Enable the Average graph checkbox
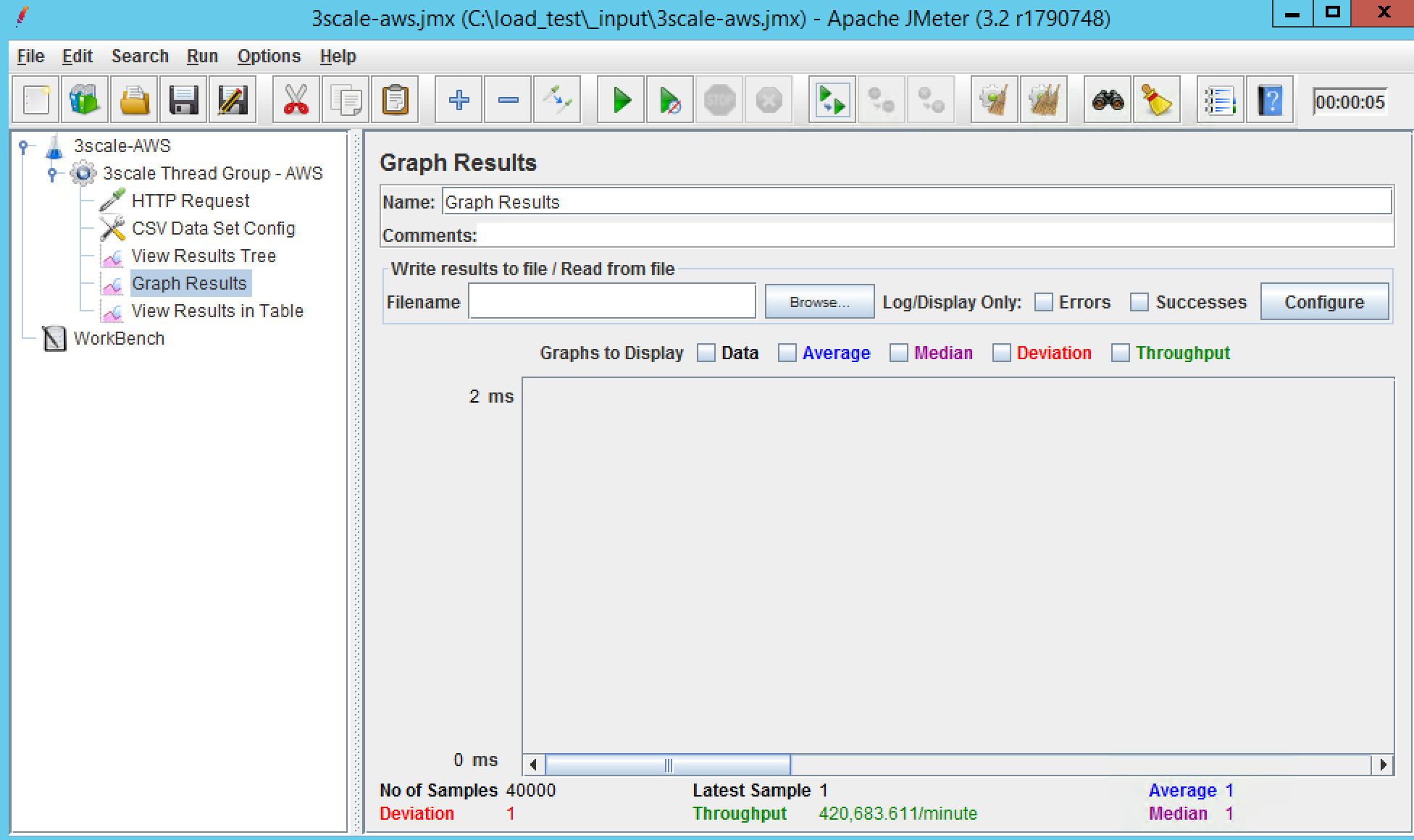The image size is (1414, 840). (787, 353)
